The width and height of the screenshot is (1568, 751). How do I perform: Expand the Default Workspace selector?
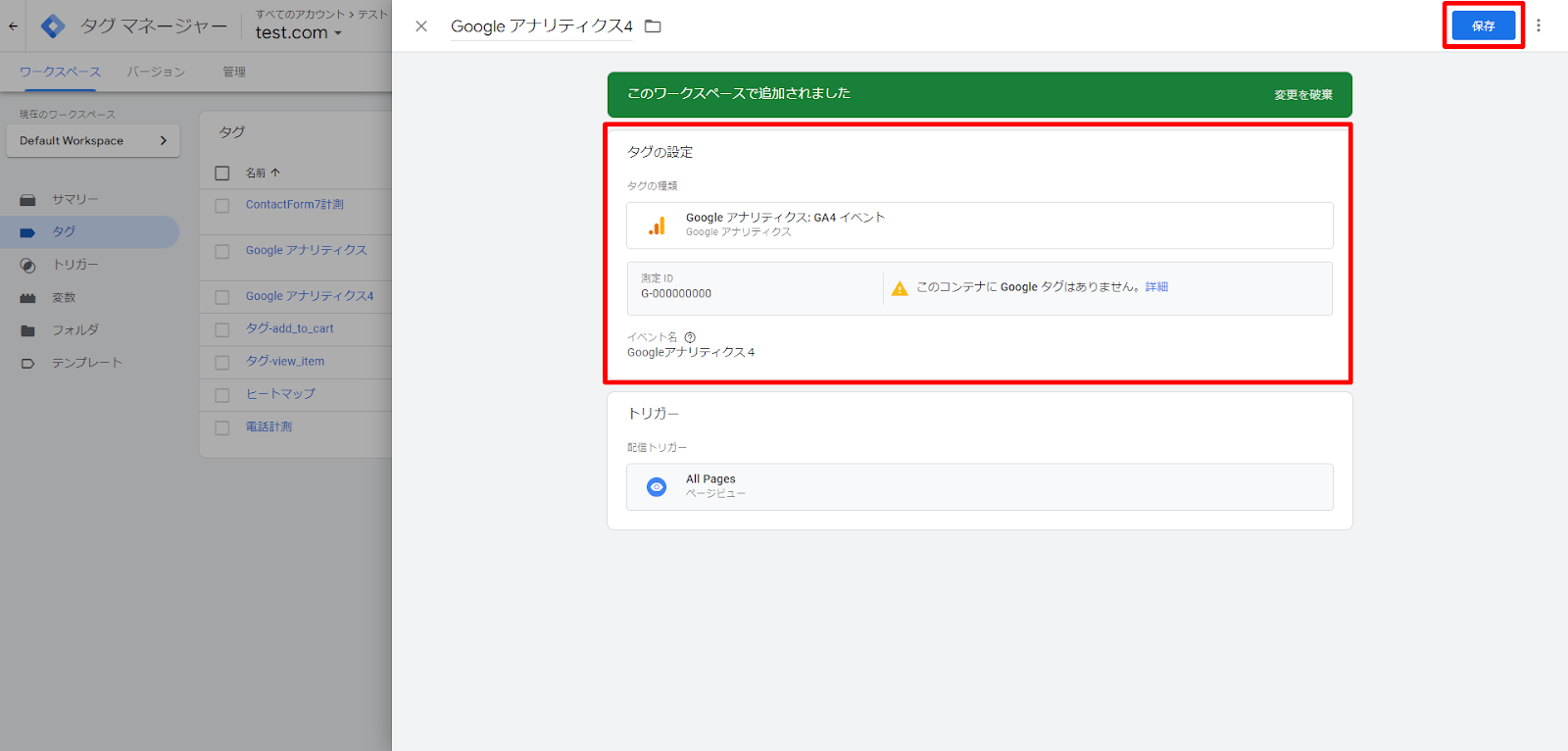click(93, 141)
